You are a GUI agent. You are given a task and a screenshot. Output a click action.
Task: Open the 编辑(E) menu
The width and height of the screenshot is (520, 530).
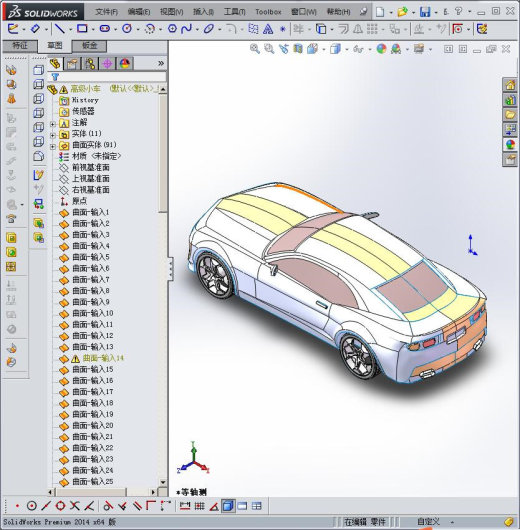coord(139,12)
